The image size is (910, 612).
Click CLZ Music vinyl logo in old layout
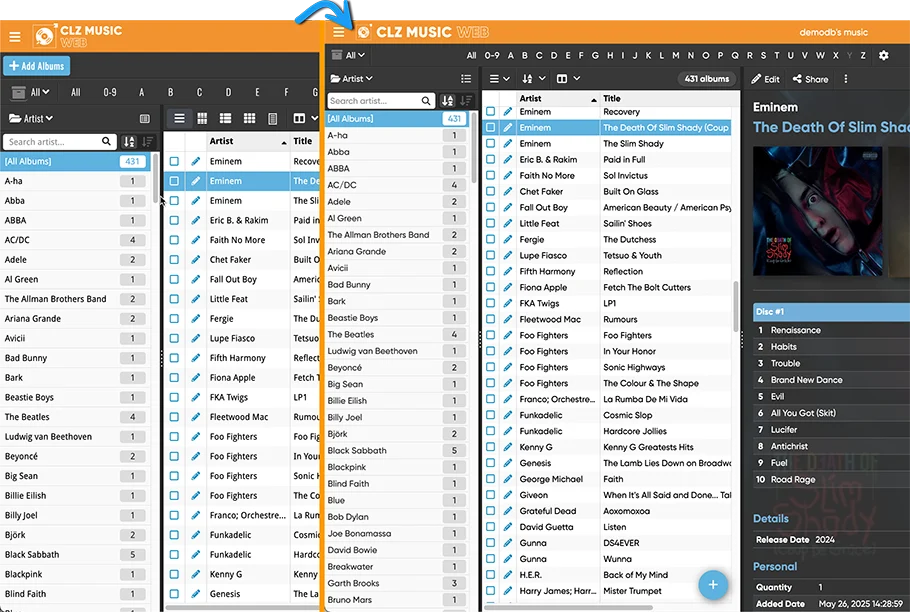click(44, 36)
